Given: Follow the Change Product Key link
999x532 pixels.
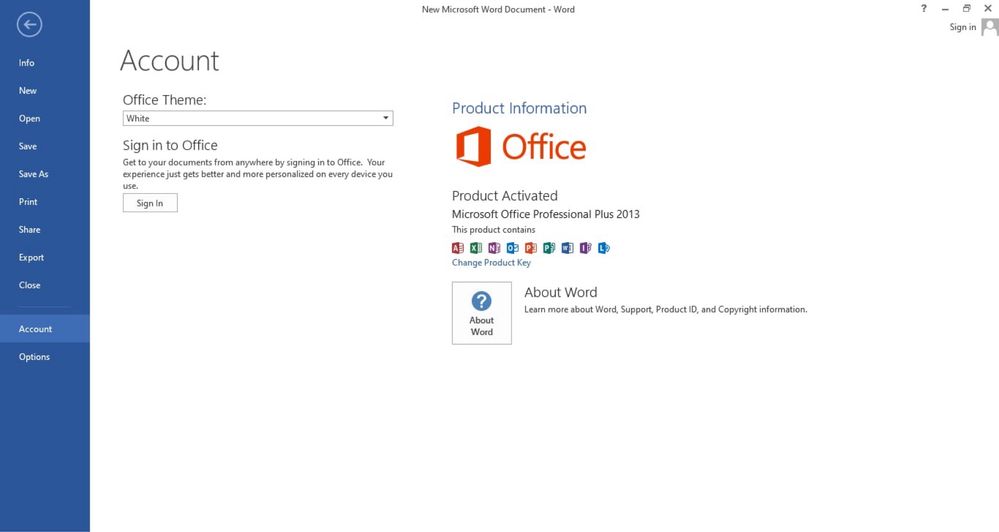Looking at the screenshot, I should (x=491, y=262).
